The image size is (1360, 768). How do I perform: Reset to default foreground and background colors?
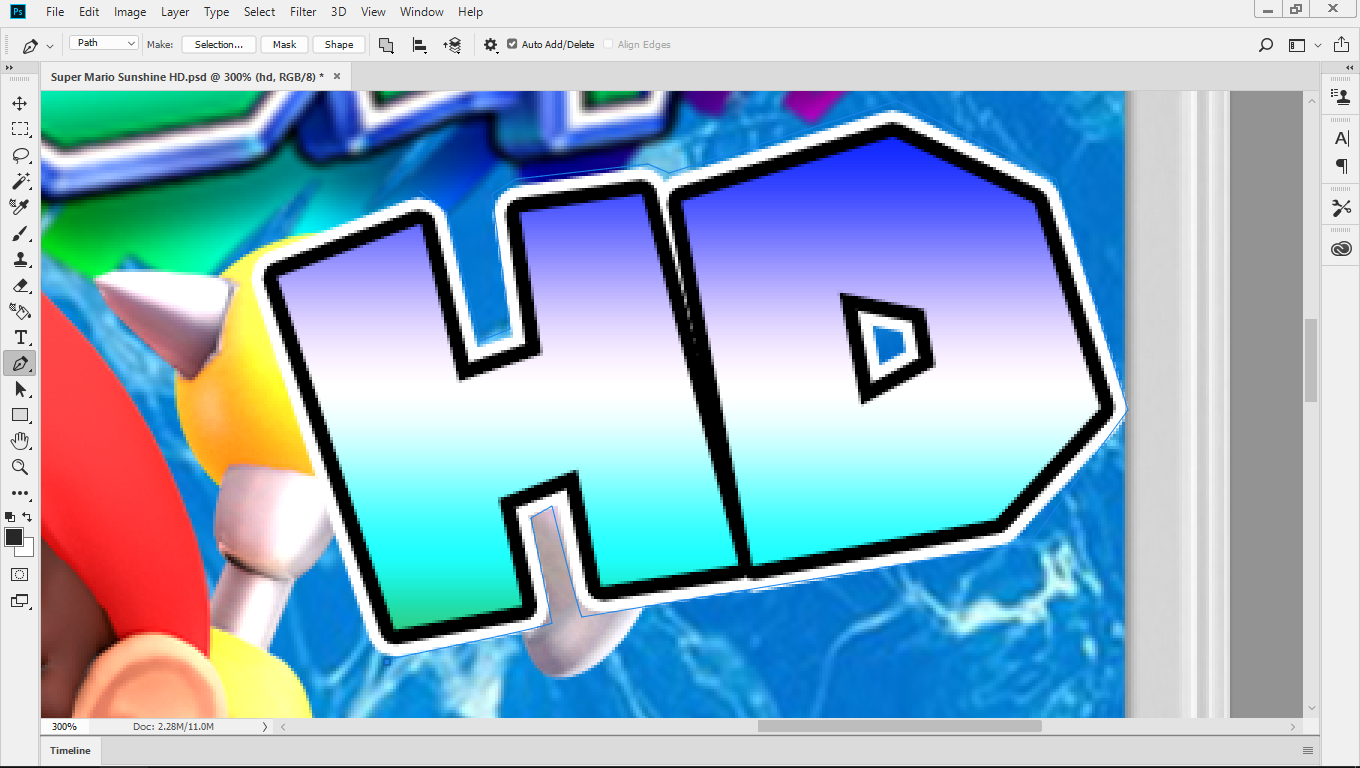pyautogui.click(x=10, y=517)
